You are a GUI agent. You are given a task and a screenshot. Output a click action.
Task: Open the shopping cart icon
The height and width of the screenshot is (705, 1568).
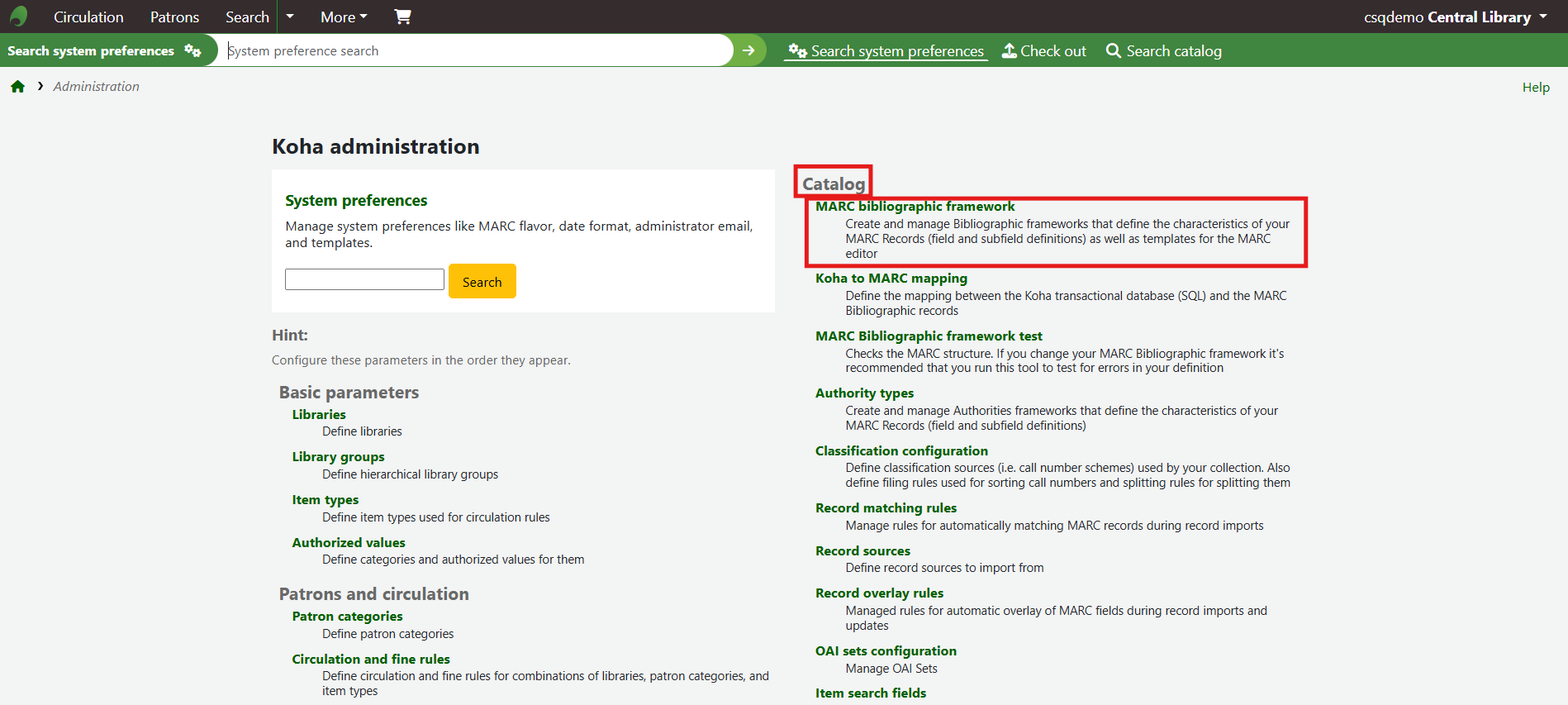point(402,17)
